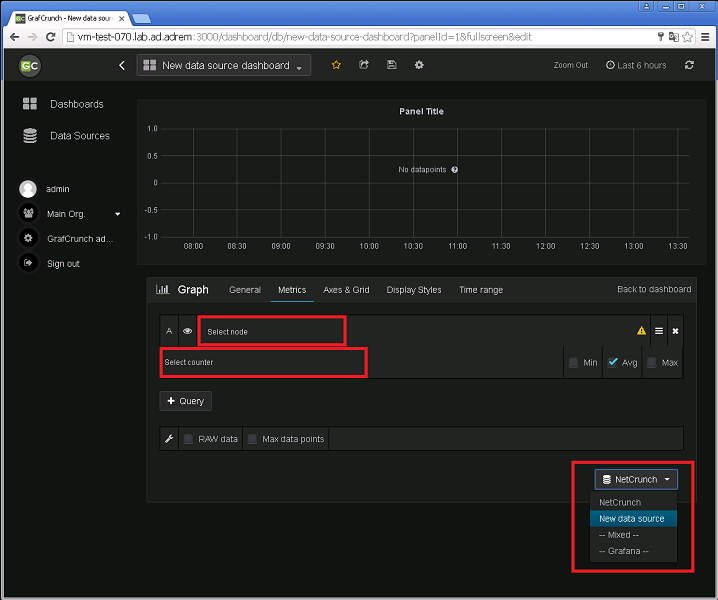The height and width of the screenshot is (600, 718).
Task: Choose -- Mixed -- in the list
Action: [633, 535]
